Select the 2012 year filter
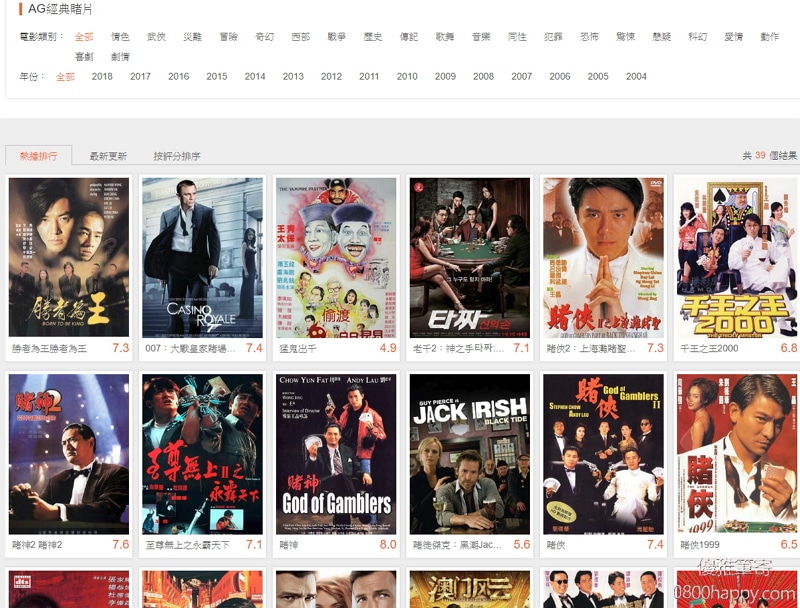 click(331, 77)
